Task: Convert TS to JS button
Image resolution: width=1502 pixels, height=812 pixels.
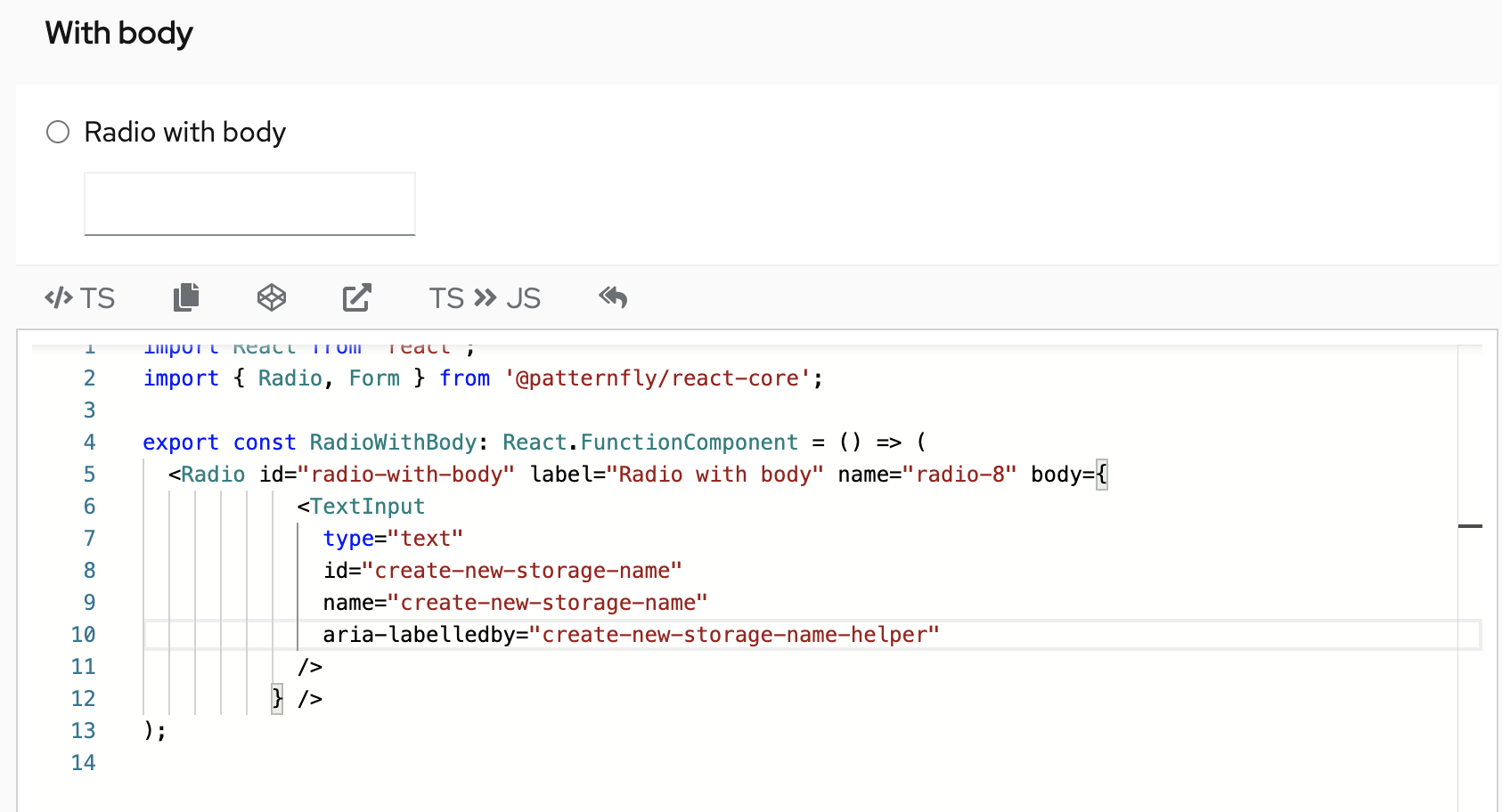Action: coord(485,298)
